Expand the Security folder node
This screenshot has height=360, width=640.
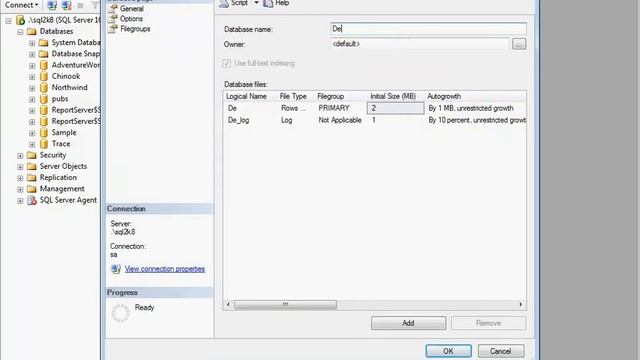click(20, 156)
